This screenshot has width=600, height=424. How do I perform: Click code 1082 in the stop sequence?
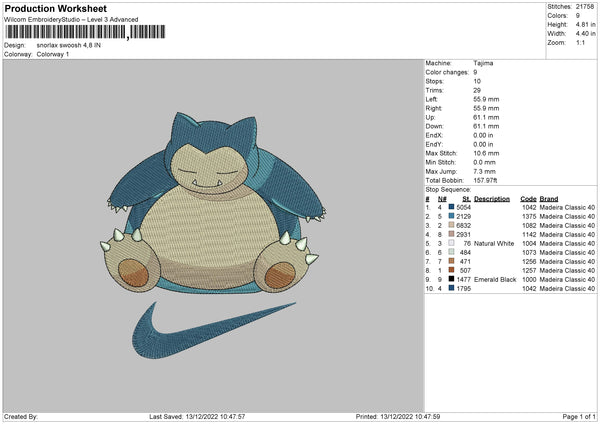(x=529, y=225)
